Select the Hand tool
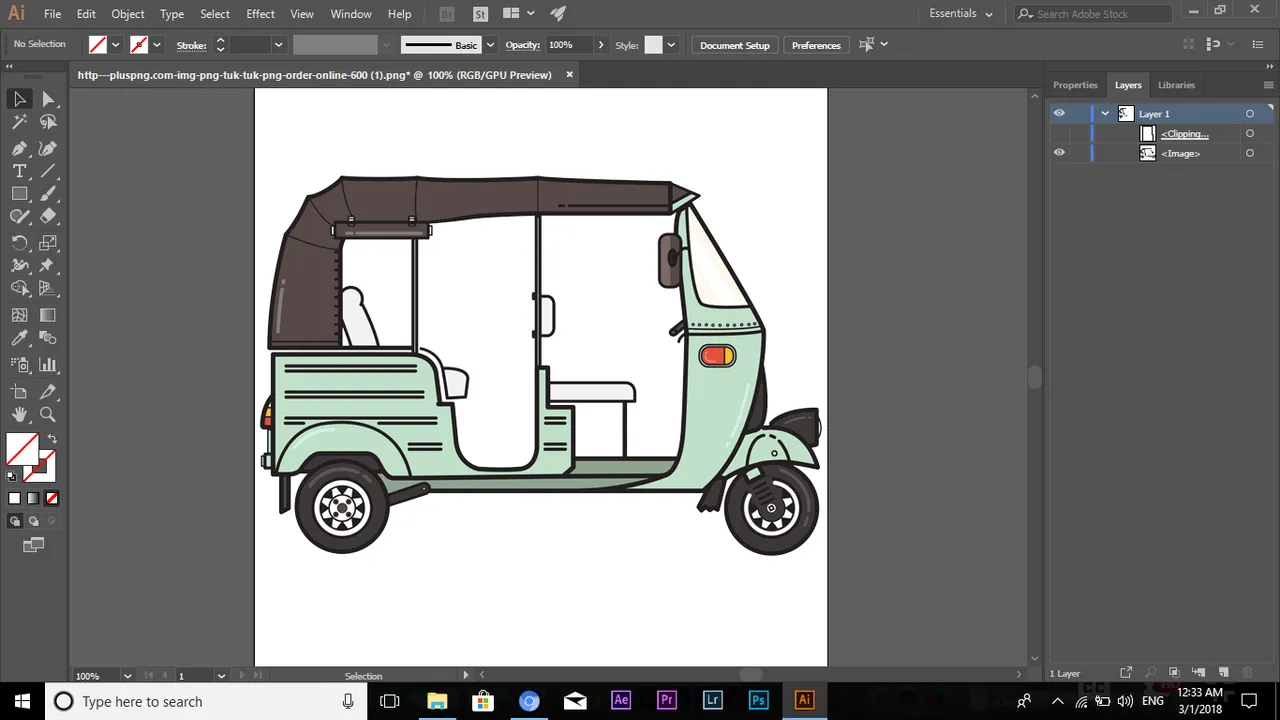The image size is (1280, 720). (19, 415)
